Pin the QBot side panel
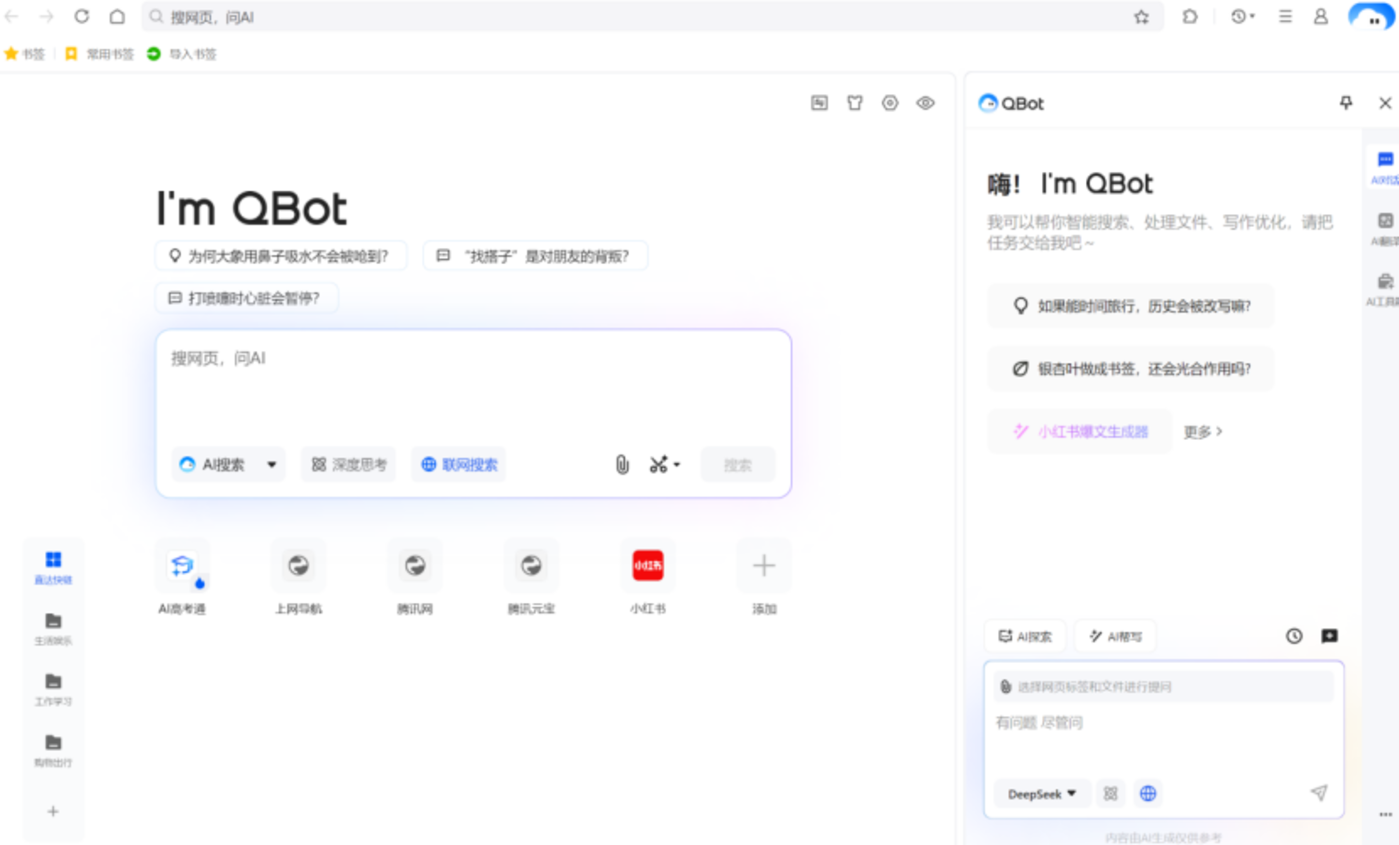The height and width of the screenshot is (845, 1399). click(1346, 102)
